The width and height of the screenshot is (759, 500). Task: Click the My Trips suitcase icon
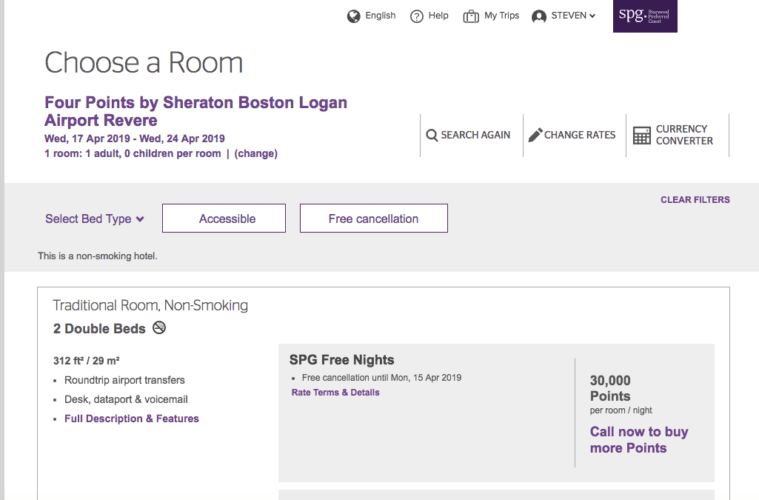point(471,16)
